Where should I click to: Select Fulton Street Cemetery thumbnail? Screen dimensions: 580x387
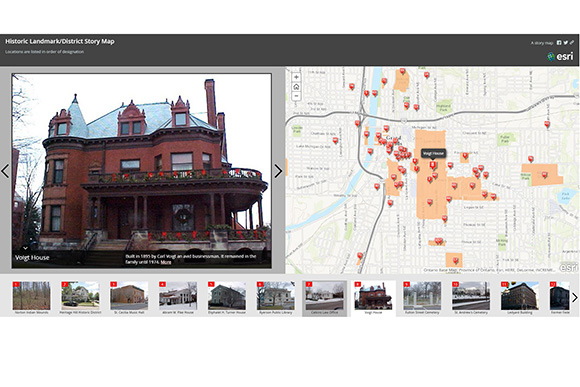pyautogui.click(x=422, y=298)
